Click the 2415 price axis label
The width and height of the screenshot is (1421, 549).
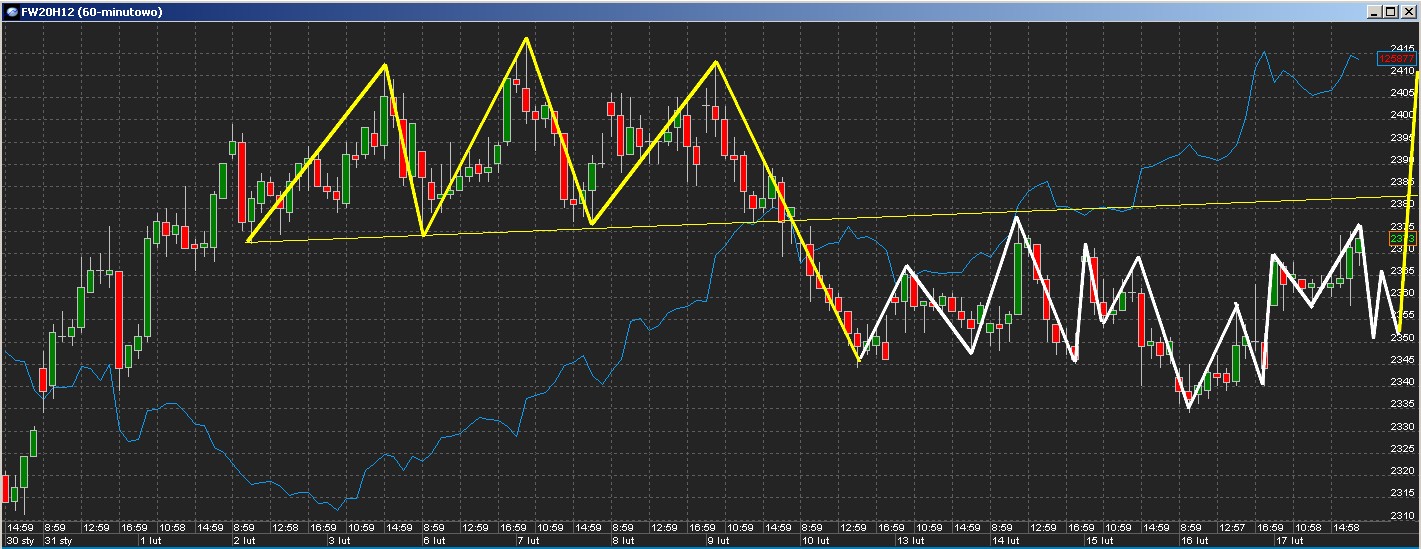(1402, 48)
